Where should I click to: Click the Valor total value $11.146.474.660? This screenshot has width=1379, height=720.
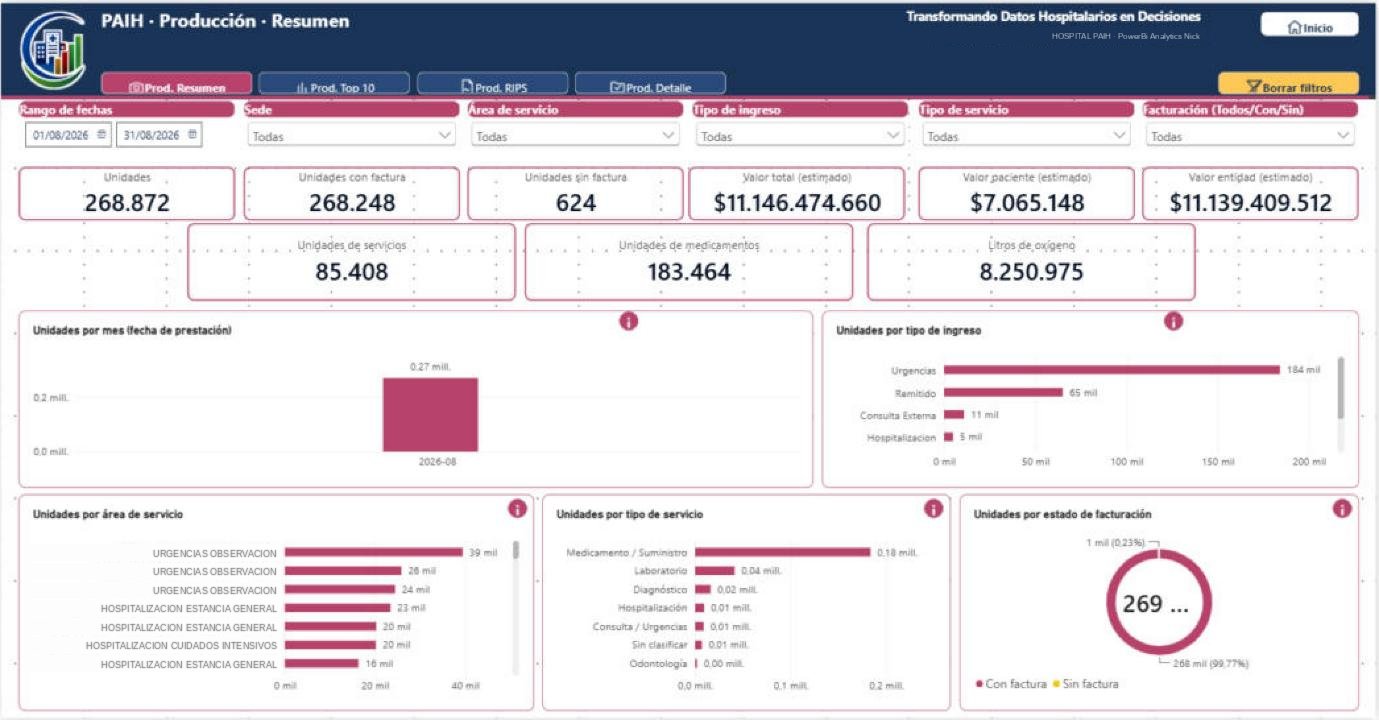tap(797, 203)
